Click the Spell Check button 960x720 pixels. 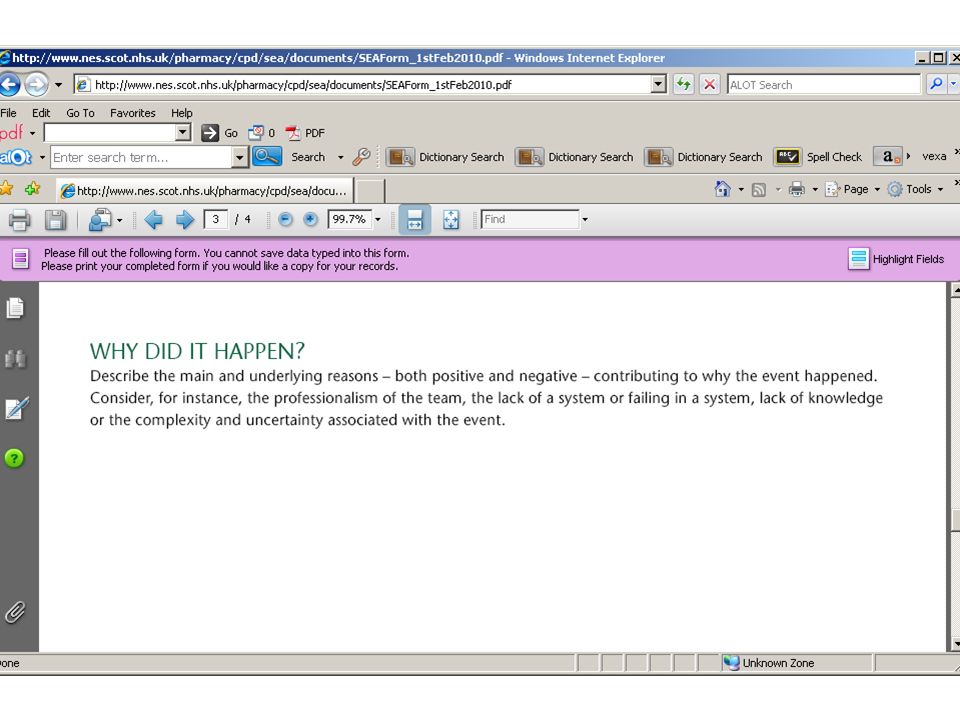[819, 157]
